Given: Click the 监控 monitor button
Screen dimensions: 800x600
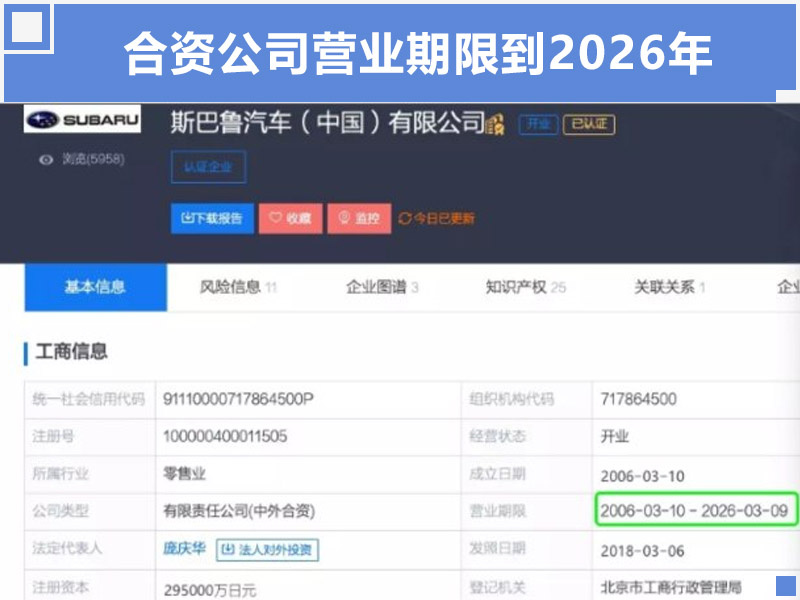Looking at the screenshot, I should pos(359,218).
